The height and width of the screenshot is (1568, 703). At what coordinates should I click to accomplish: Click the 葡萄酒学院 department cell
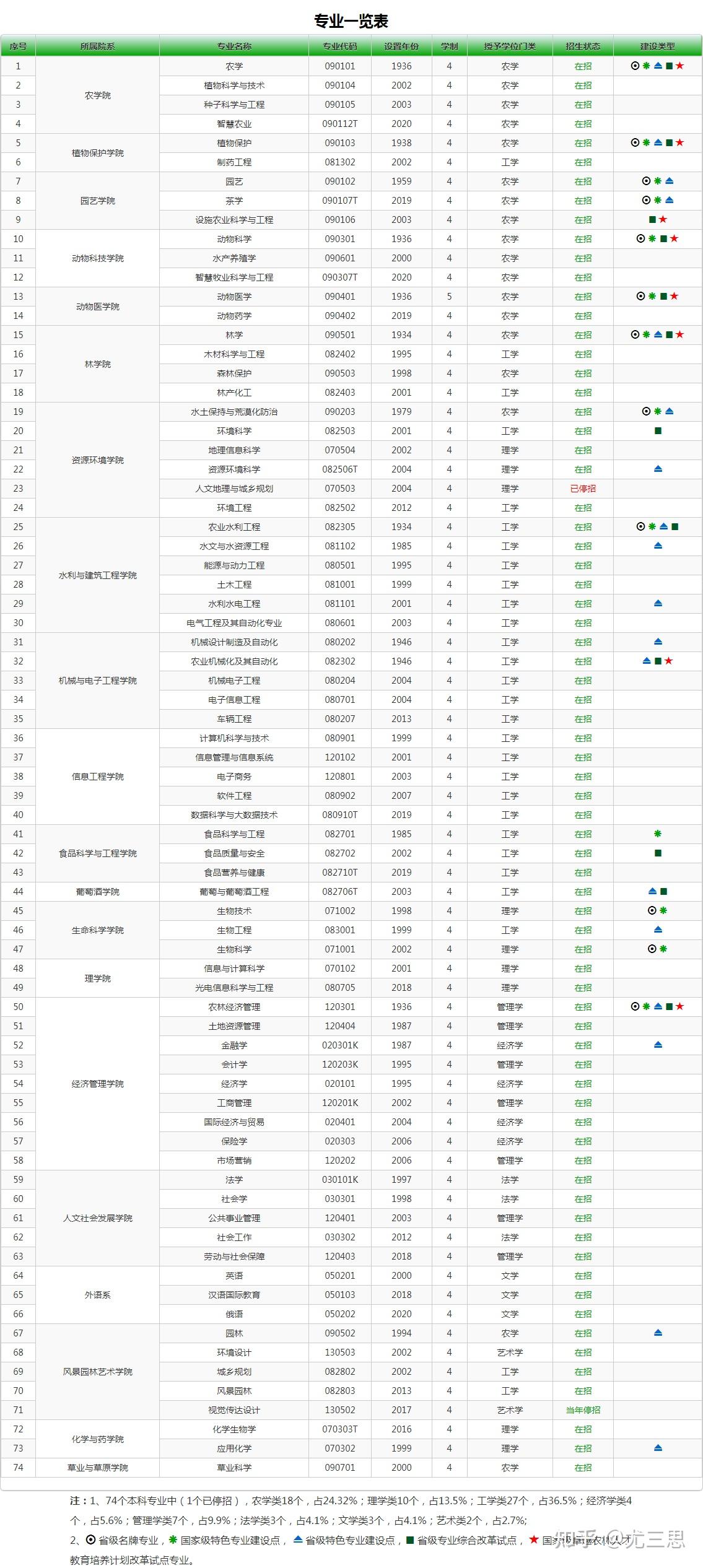[97, 892]
